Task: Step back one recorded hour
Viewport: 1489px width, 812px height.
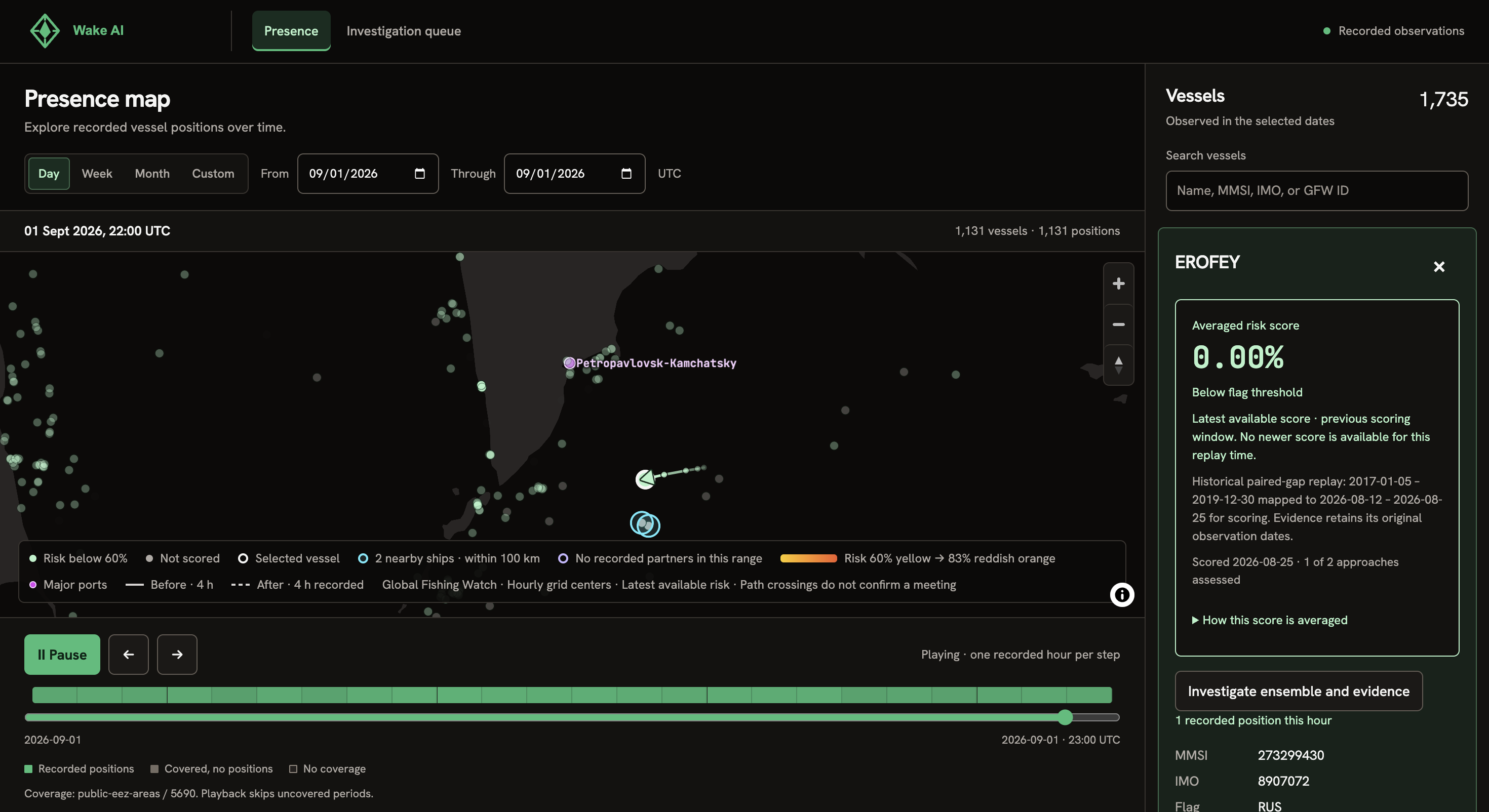Action: click(128, 654)
